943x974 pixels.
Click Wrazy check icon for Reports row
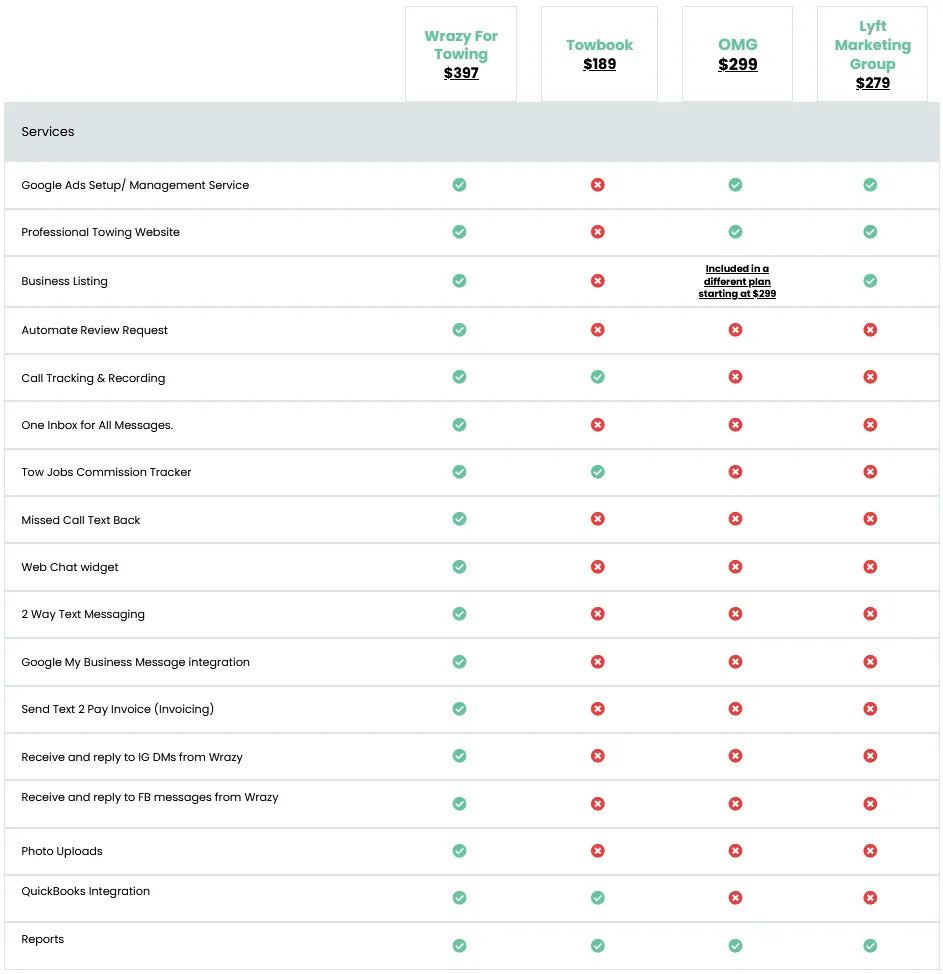pos(459,945)
